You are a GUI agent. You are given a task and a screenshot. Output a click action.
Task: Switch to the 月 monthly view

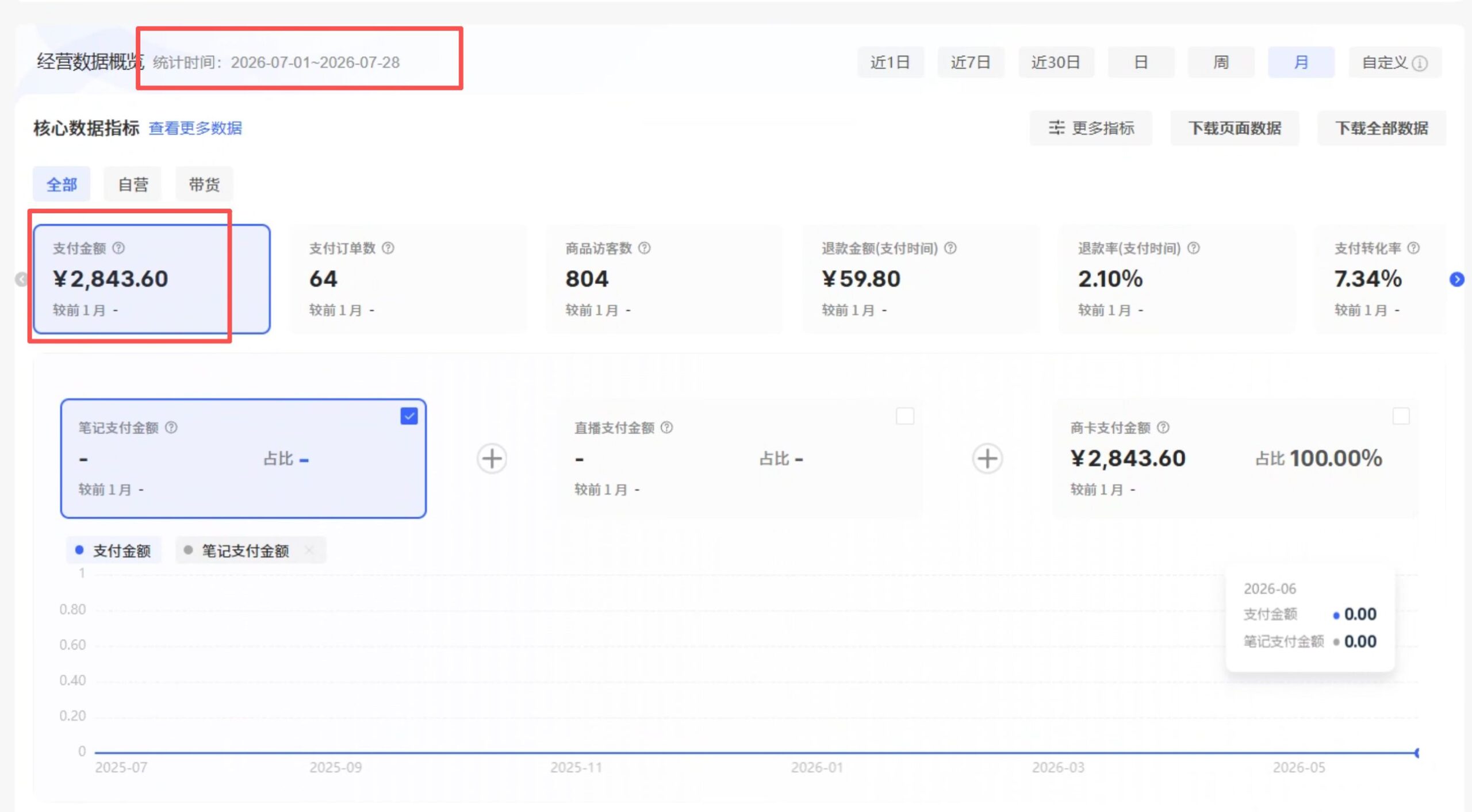pos(1301,62)
